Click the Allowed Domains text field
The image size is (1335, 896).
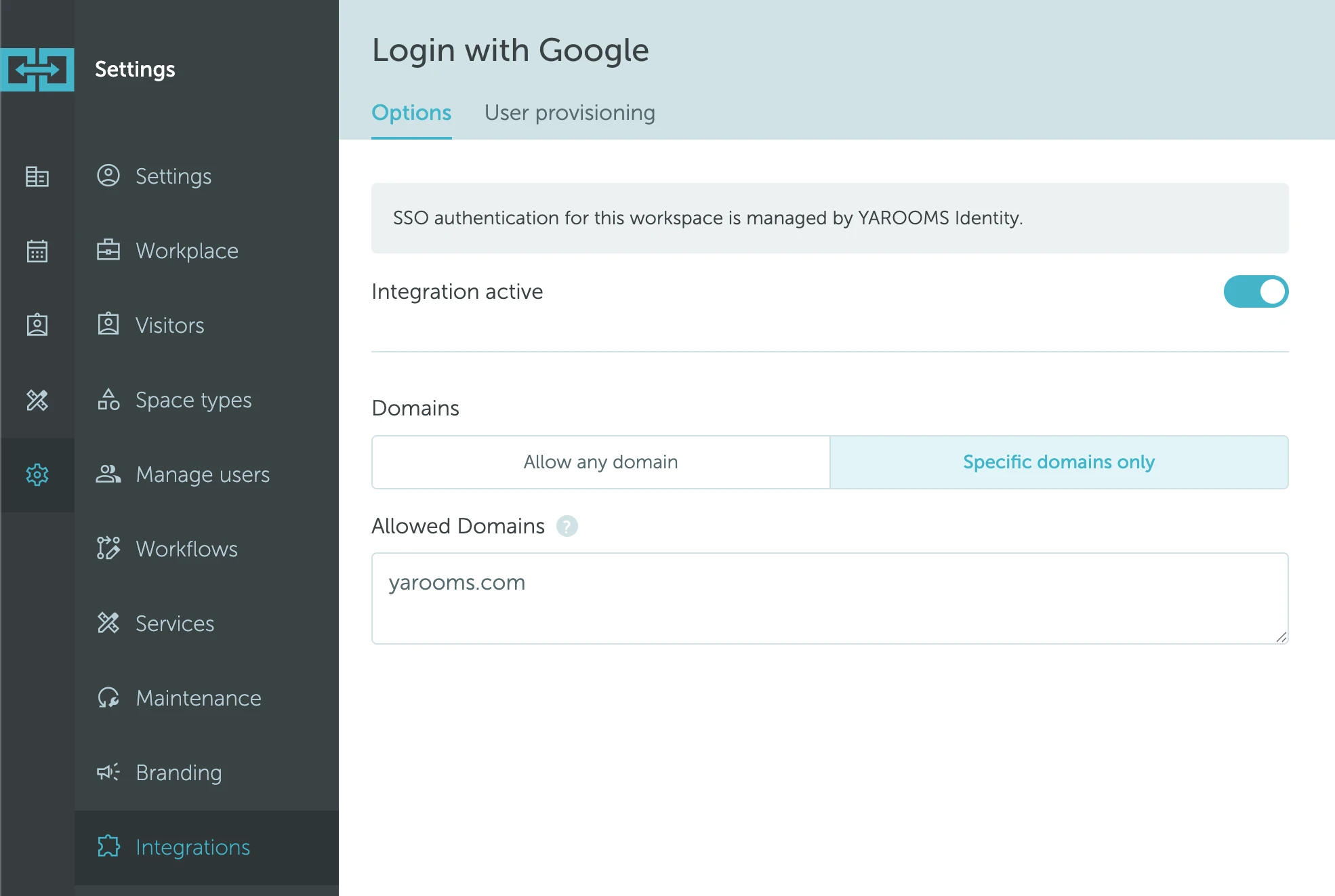coord(830,598)
